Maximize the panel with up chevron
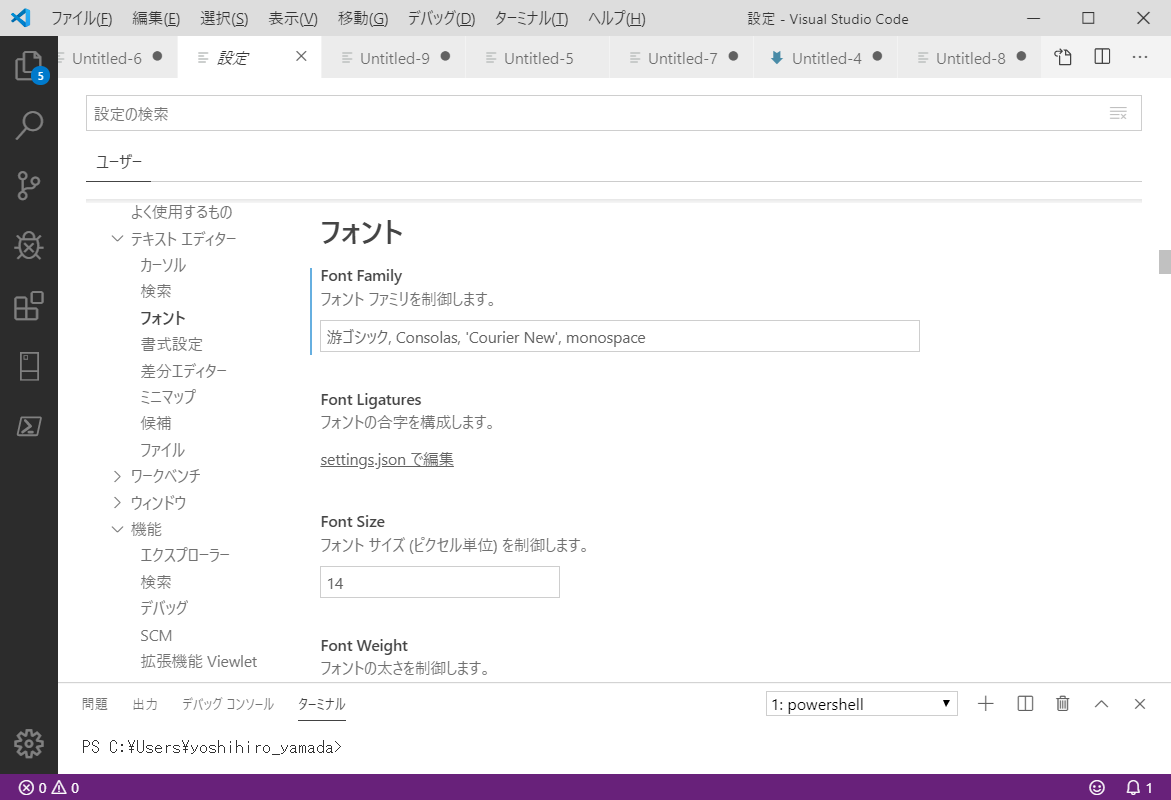This screenshot has width=1171, height=800. point(1102,704)
